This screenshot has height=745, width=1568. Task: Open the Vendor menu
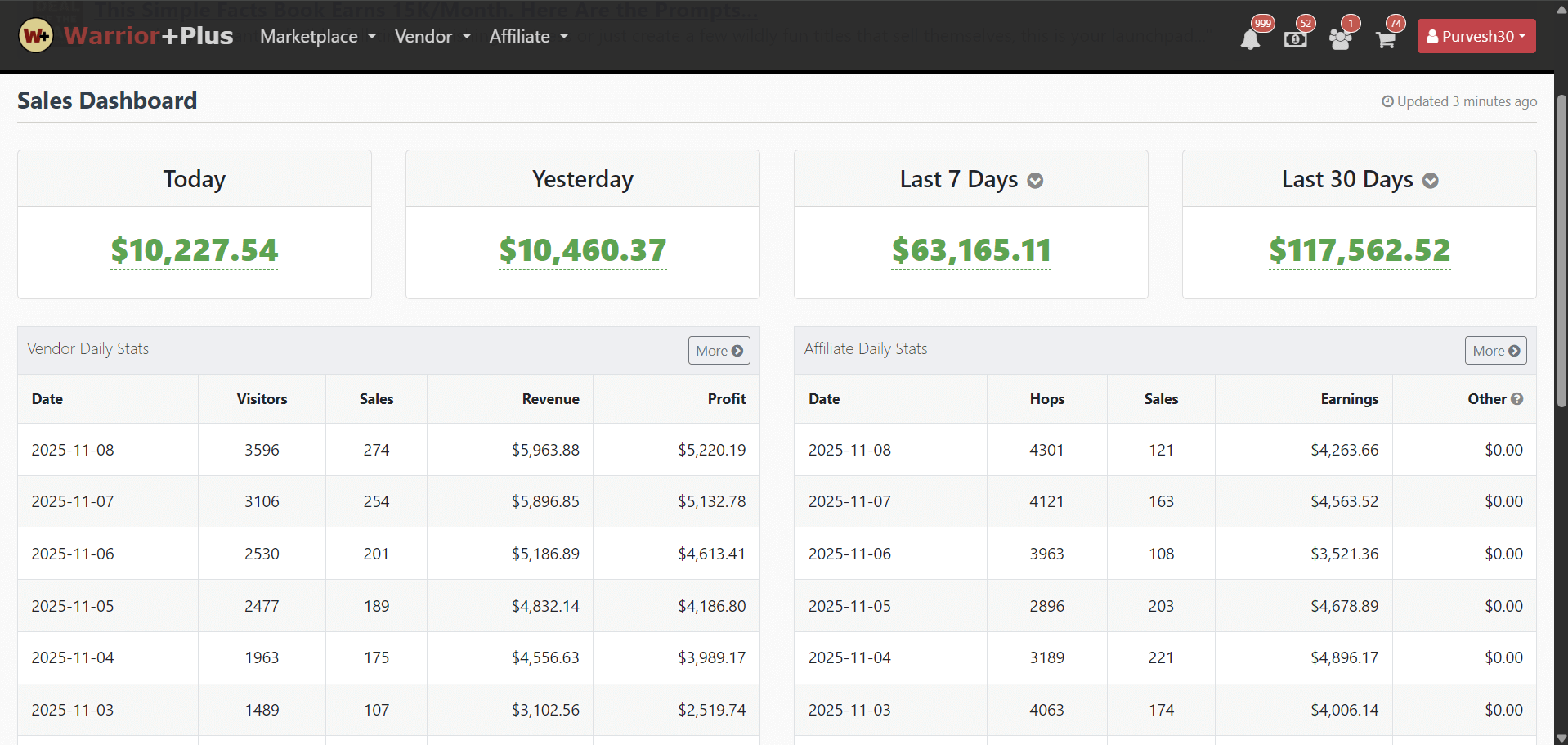coord(432,36)
